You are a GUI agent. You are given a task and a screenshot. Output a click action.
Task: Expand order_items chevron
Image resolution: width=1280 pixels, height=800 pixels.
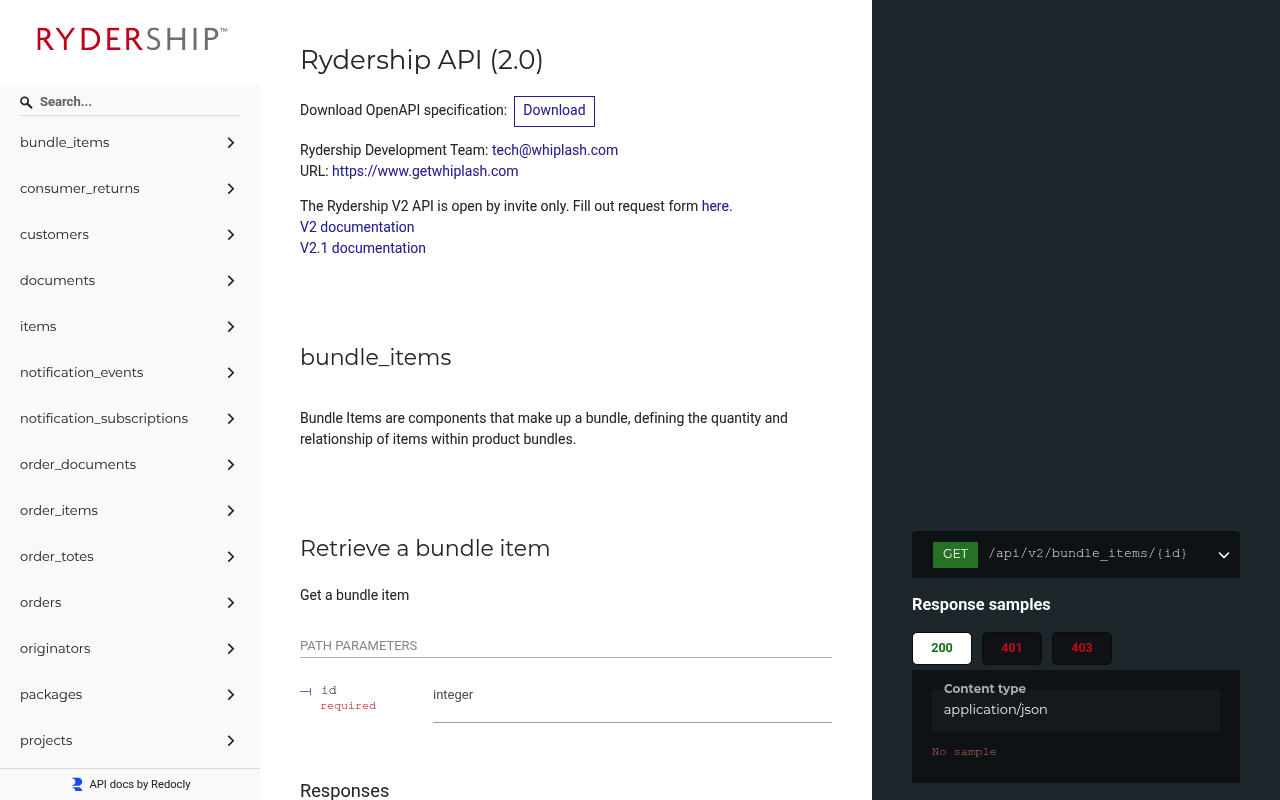[231, 511]
